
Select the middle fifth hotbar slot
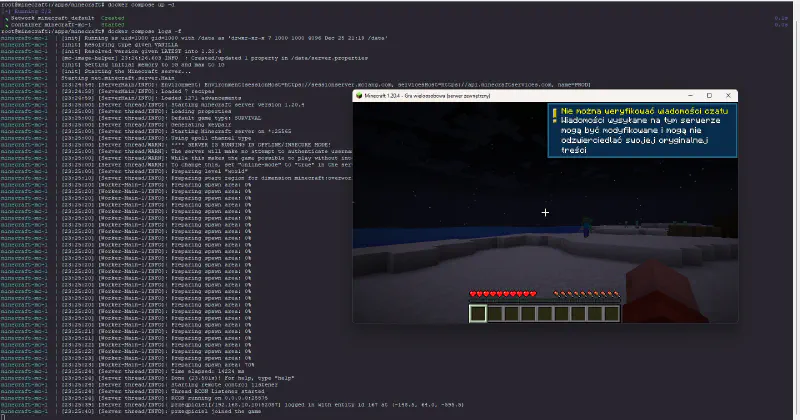coord(545,313)
